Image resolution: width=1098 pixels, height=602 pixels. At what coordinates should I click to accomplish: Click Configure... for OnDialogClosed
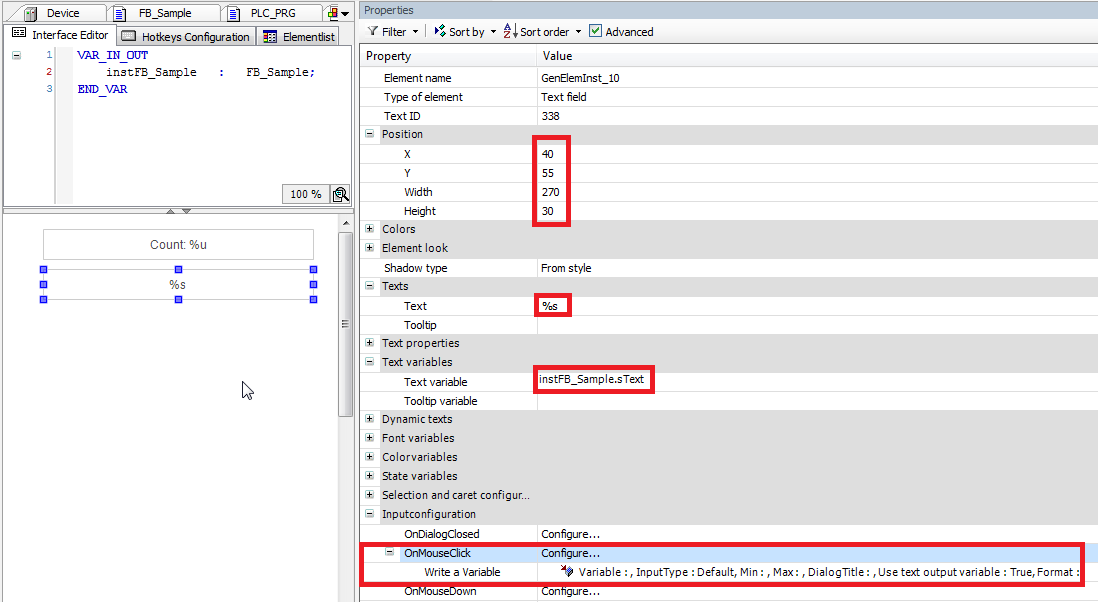[x=570, y=534]
